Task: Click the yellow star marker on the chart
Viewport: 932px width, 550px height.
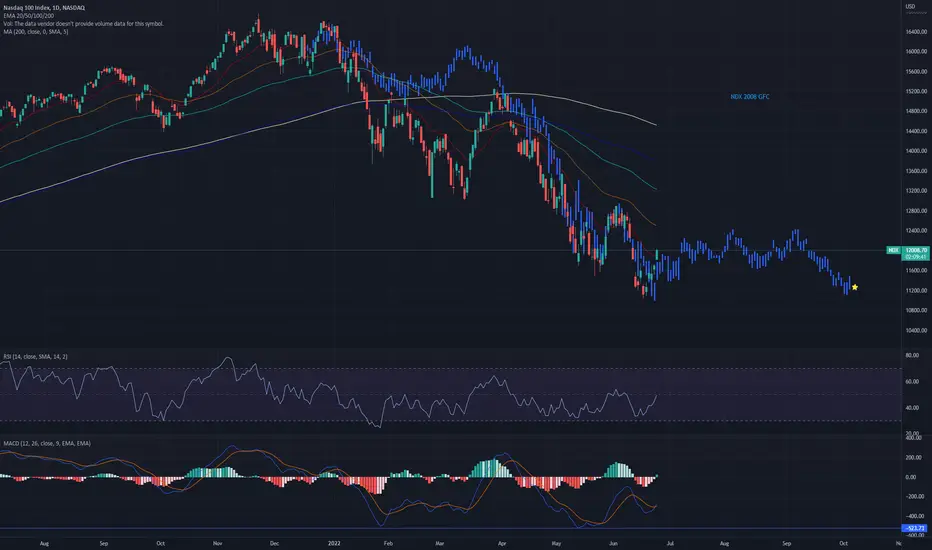Action: (x=855, y=287)
